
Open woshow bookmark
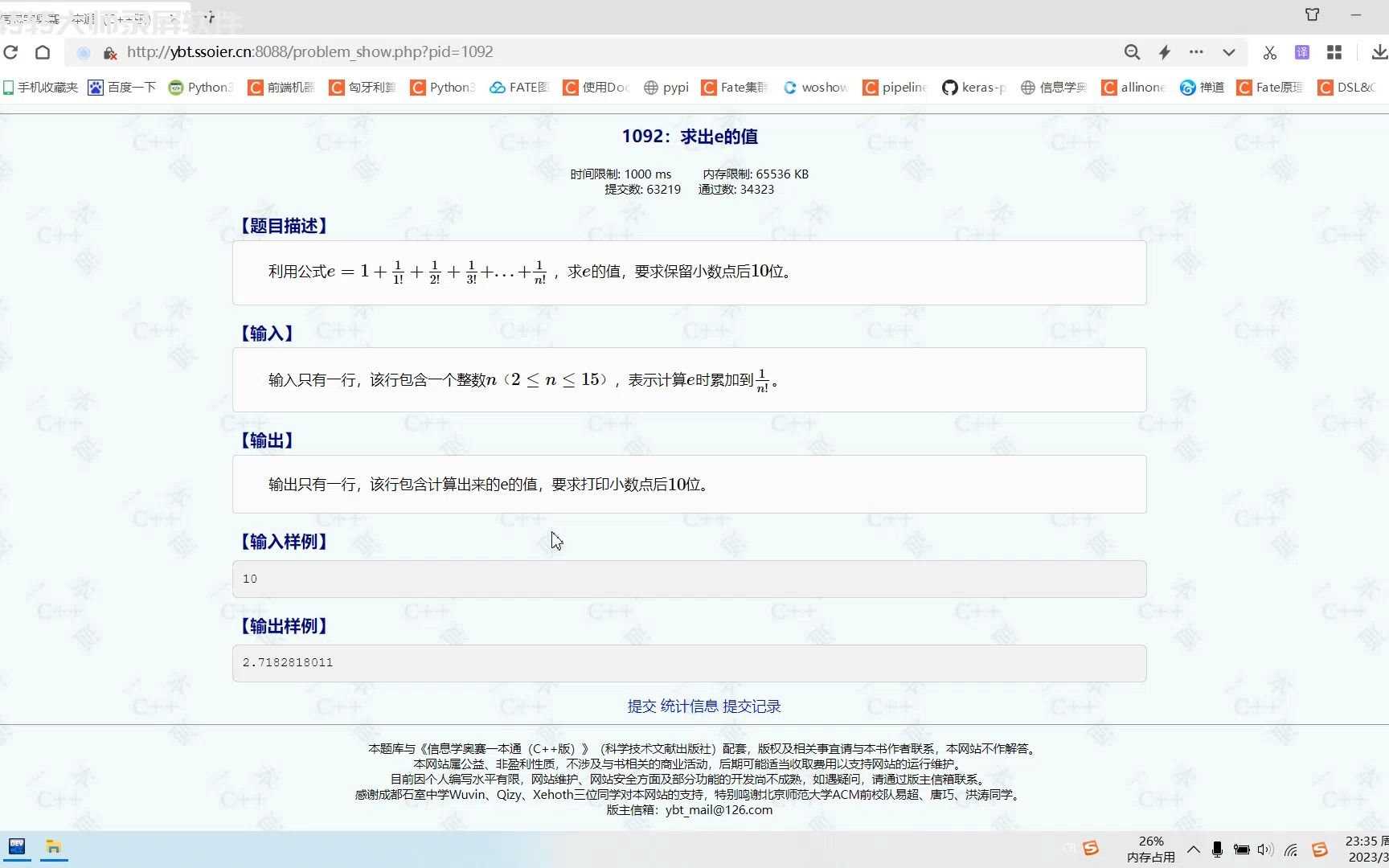tap(815, 87)
